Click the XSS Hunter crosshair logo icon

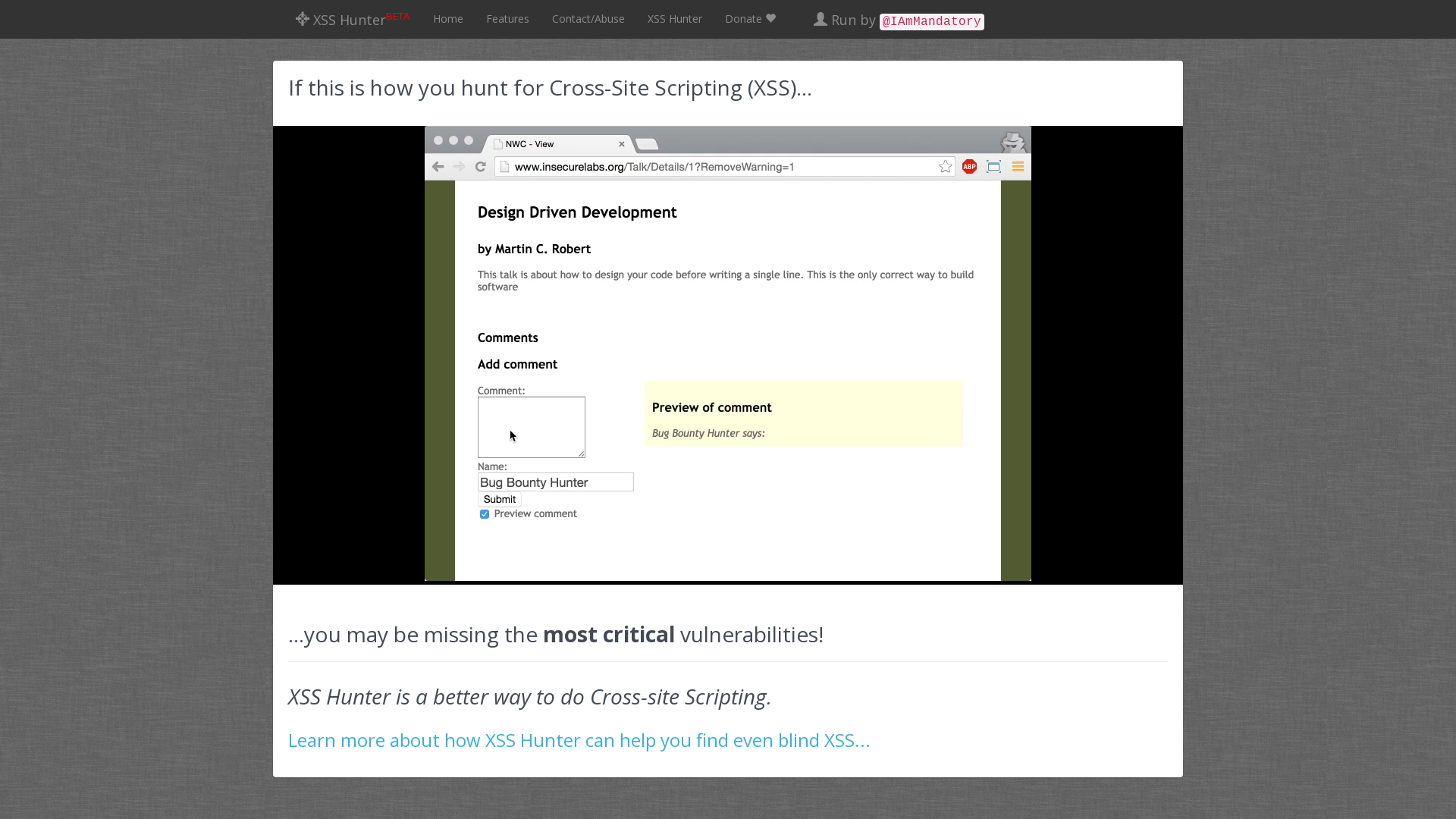click(x=303, y=19)
